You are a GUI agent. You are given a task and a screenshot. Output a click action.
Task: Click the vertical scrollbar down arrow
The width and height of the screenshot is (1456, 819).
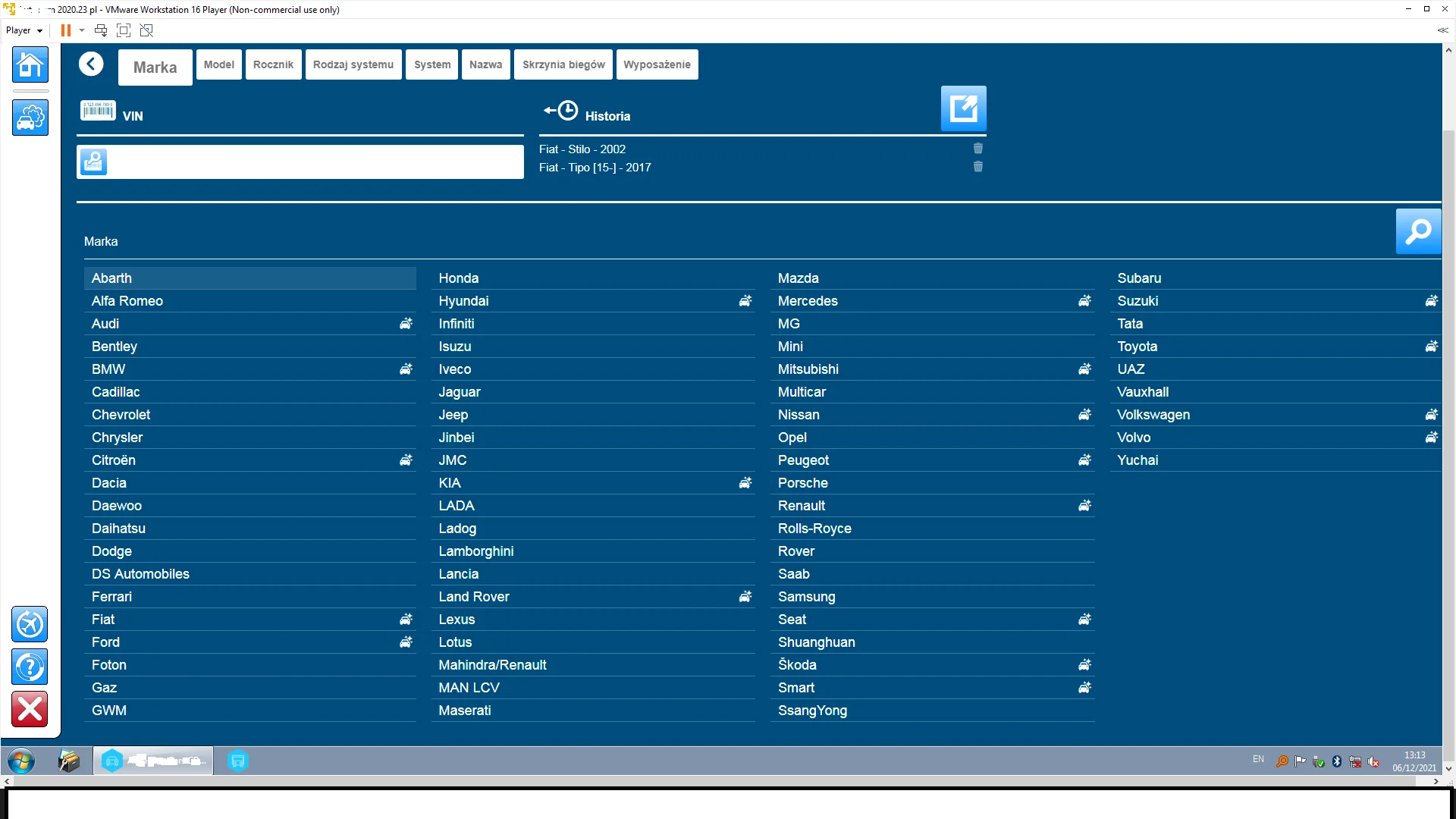coord(1448,768)
